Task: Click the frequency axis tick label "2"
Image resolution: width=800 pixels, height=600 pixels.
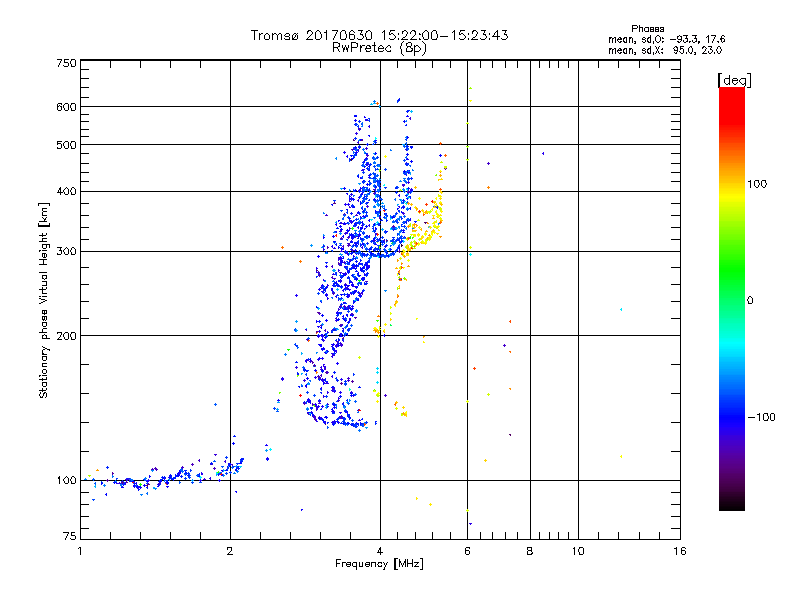Action: pos(230,551)
